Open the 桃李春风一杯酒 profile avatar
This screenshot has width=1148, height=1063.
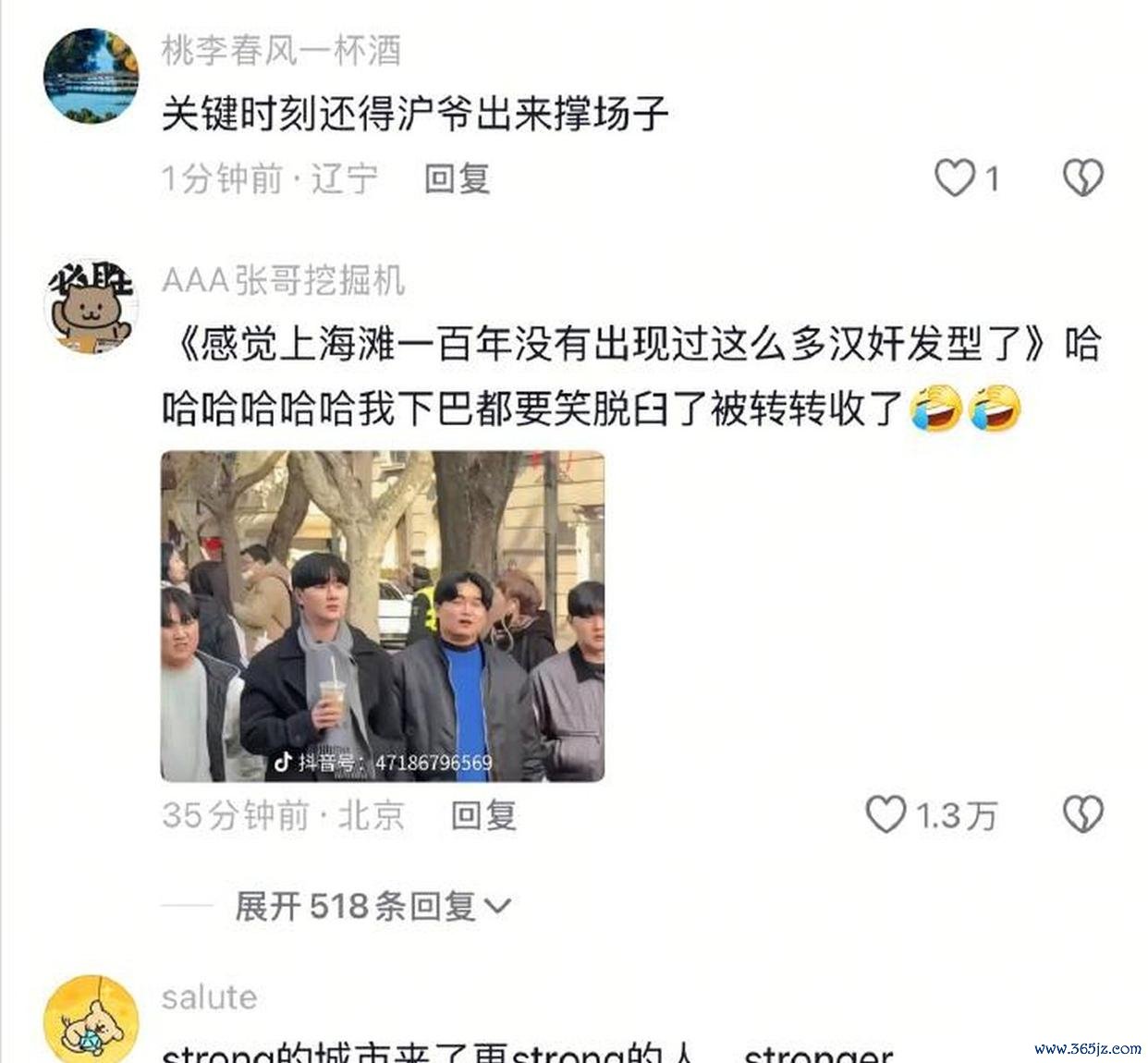[92, 75]
